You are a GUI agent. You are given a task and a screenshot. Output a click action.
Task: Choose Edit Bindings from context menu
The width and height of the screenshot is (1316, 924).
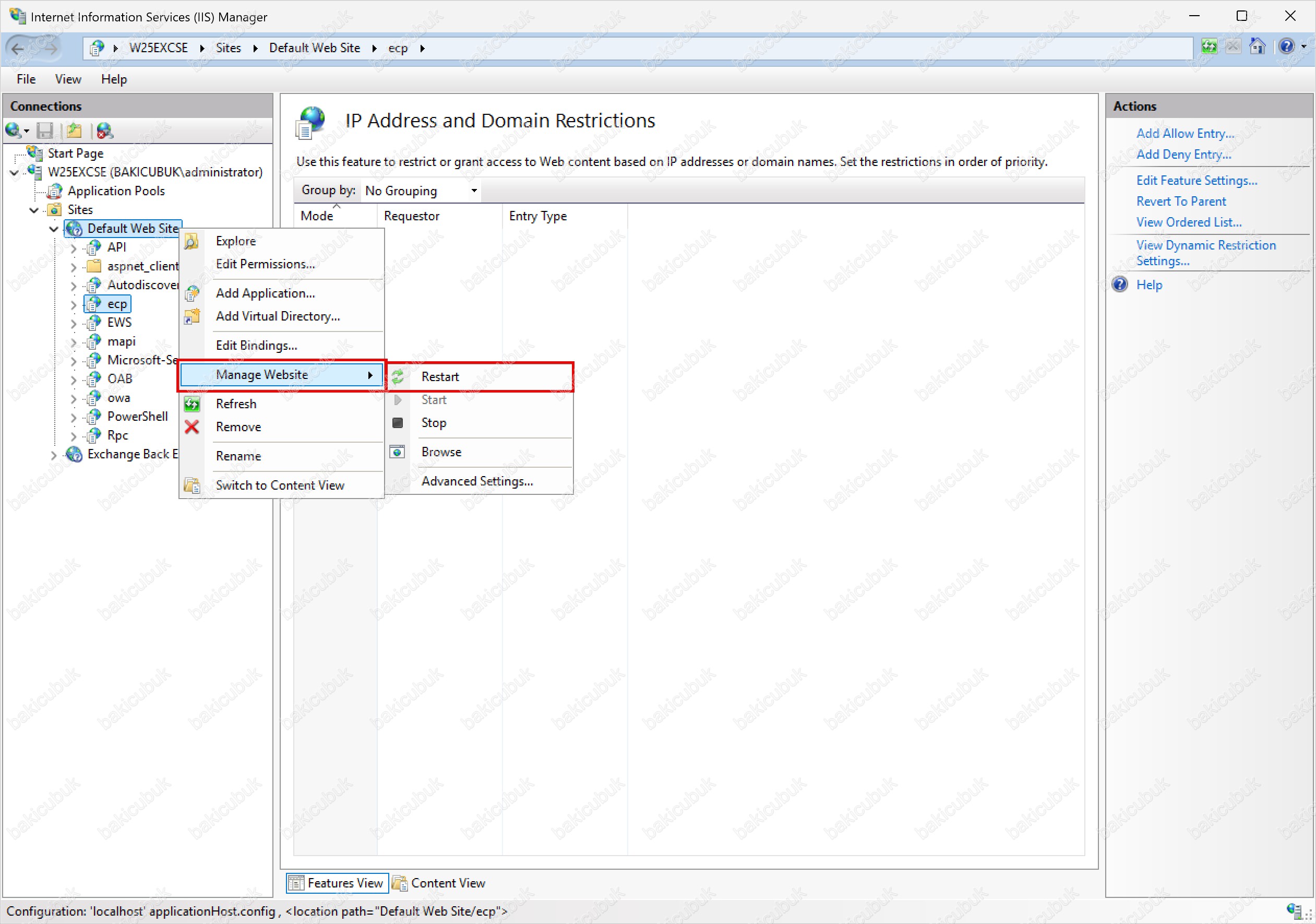(281, 345)
